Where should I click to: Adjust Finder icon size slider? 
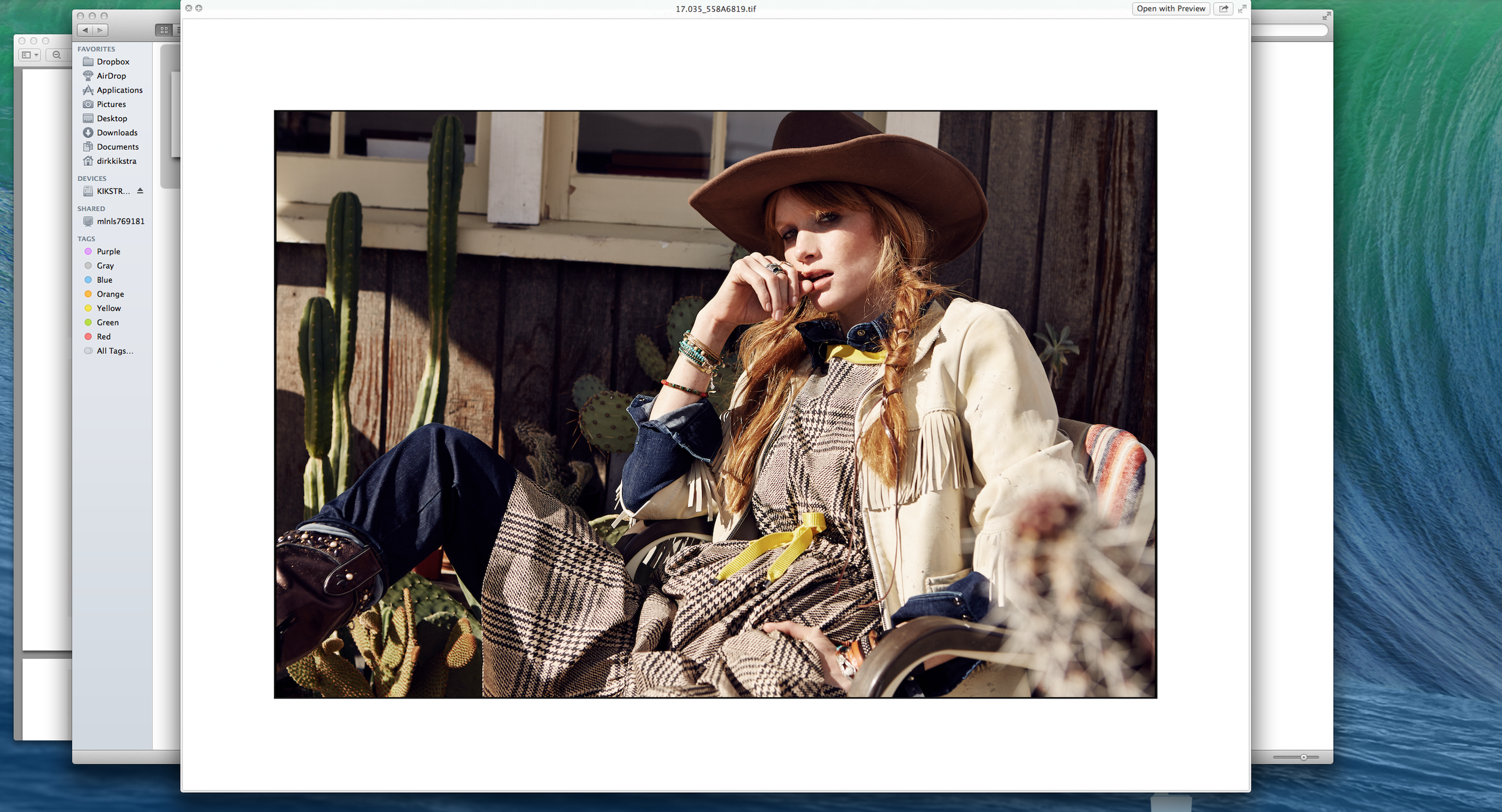[x=1303, y=757]
